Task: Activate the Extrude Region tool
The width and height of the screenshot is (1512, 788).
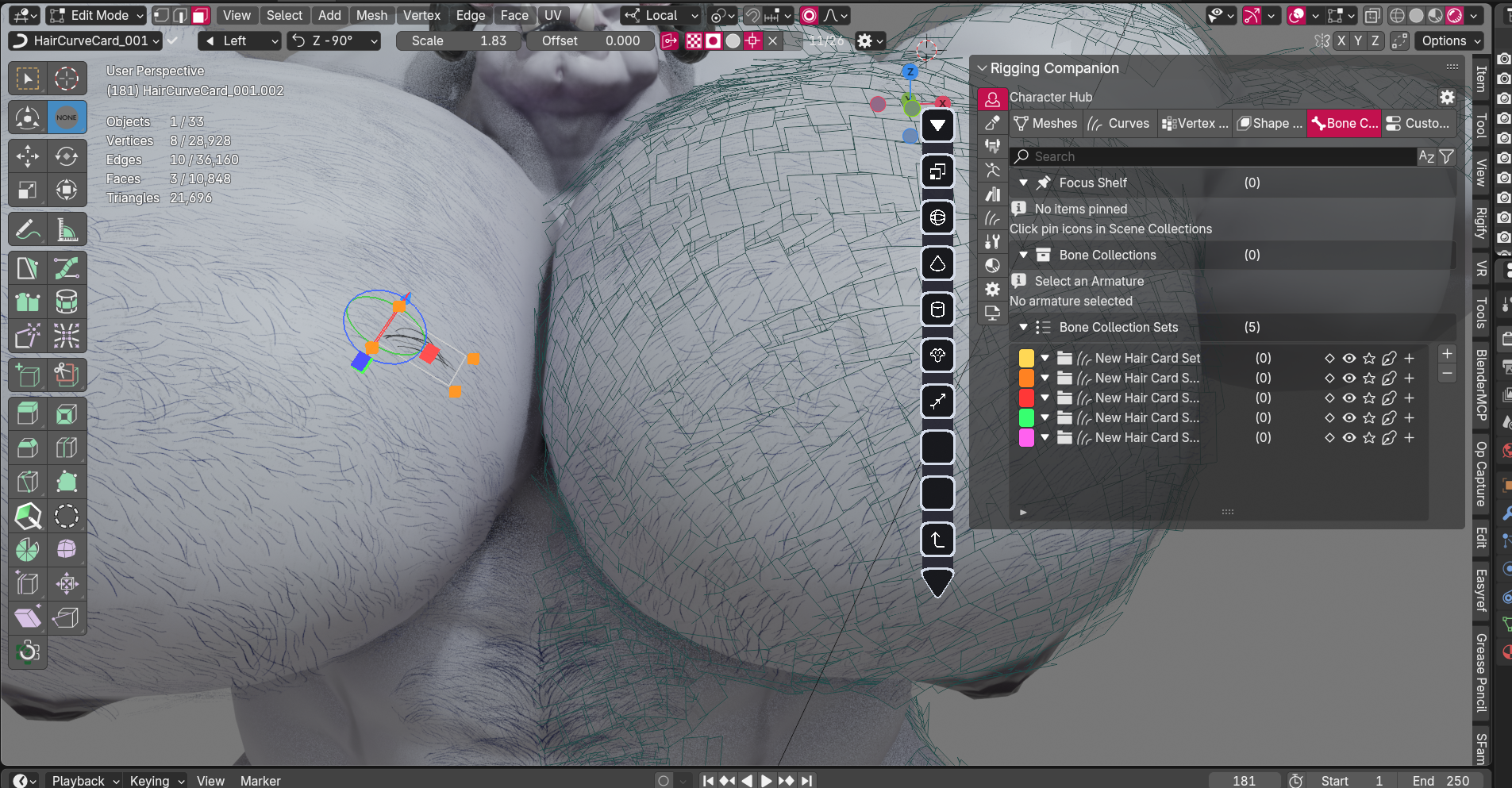Action: tap(28, 413)
